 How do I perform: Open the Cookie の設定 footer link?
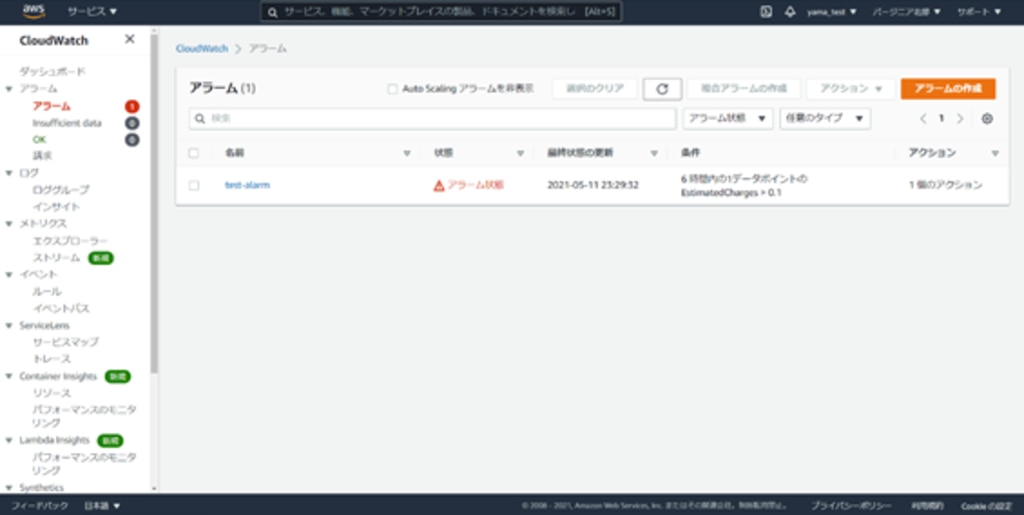[x=986, y=506]
